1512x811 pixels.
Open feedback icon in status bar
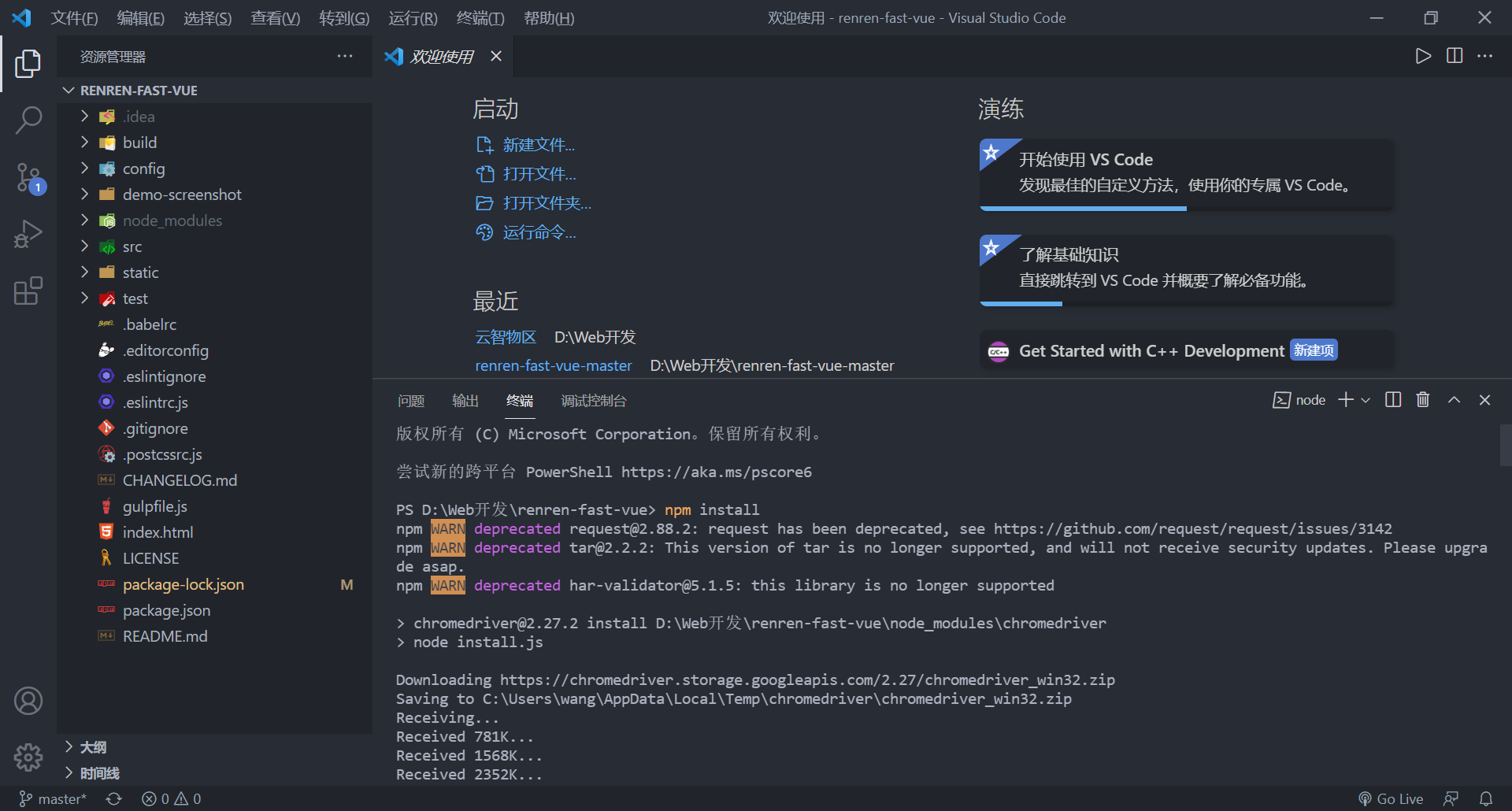click(1451, 798)
